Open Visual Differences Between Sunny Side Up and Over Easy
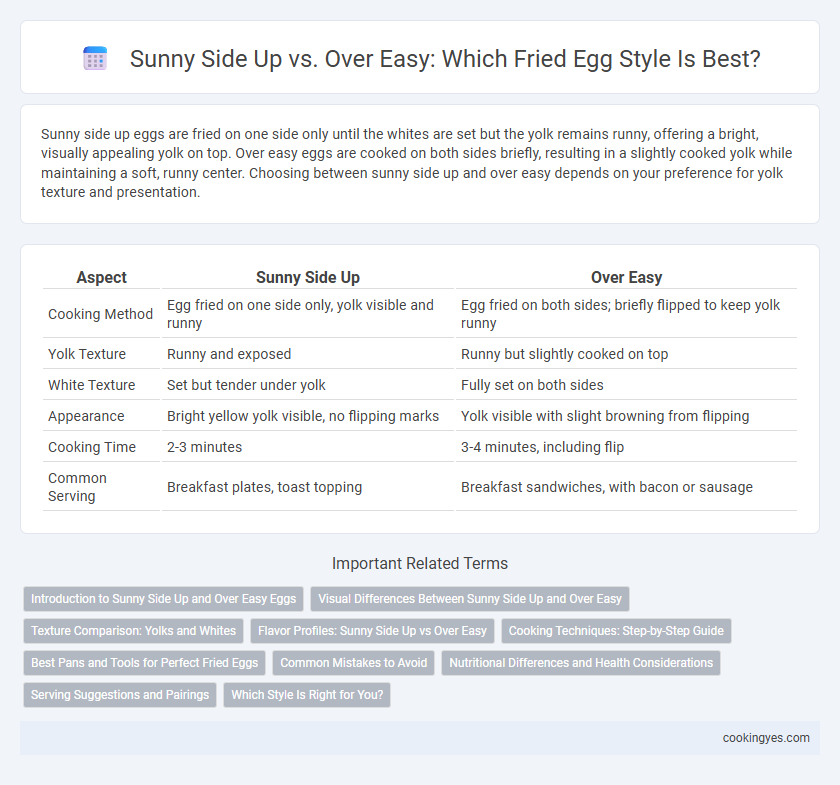Viewport: 840px width, 785px height. pyautogui.click(x=470, y=599)
